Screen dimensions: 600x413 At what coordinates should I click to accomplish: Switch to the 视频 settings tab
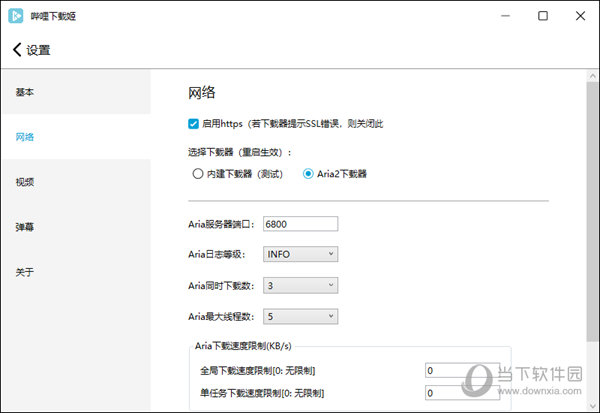(76, 182)
